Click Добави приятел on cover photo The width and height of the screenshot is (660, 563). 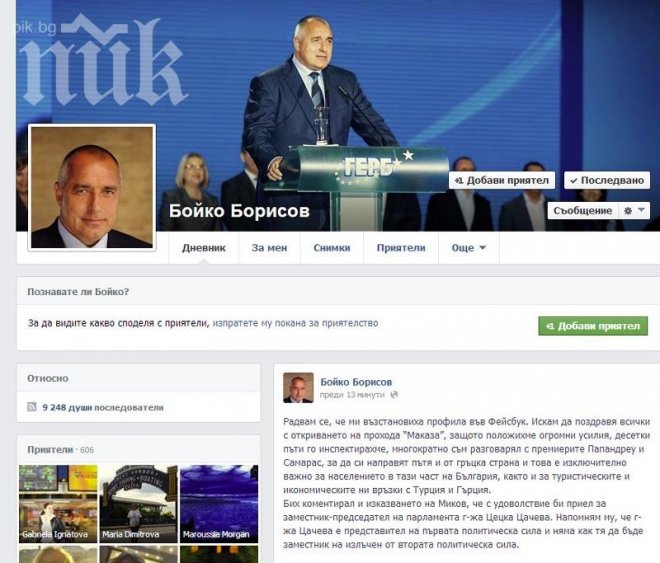(502, 181)
